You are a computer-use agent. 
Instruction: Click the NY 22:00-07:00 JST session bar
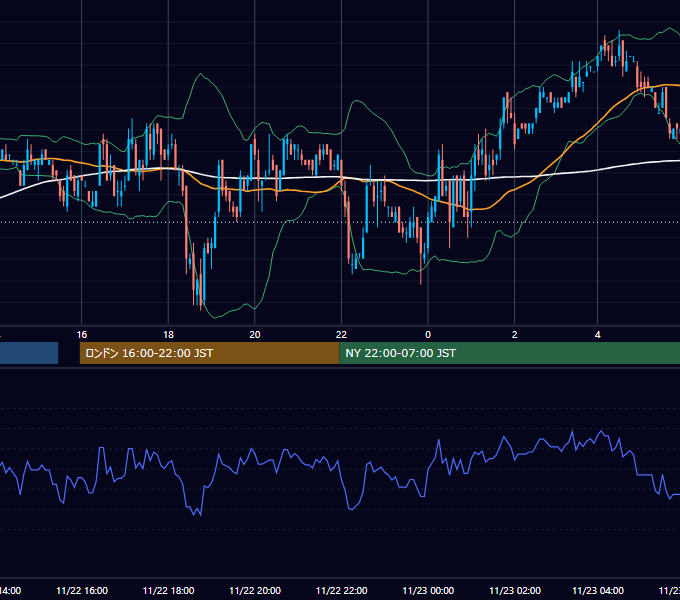point(510,353)
